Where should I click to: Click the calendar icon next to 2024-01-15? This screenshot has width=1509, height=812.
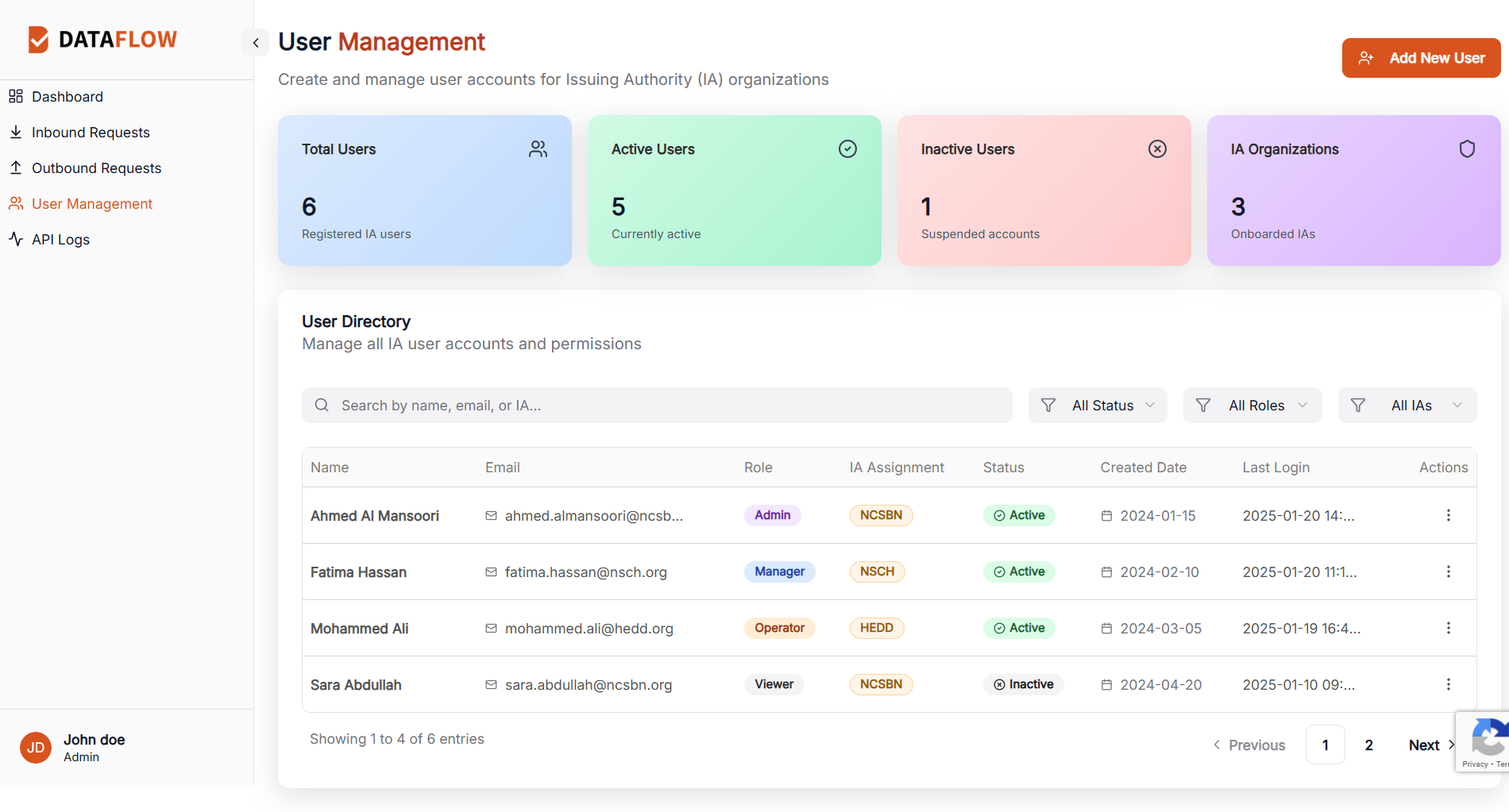point(1106,516)
